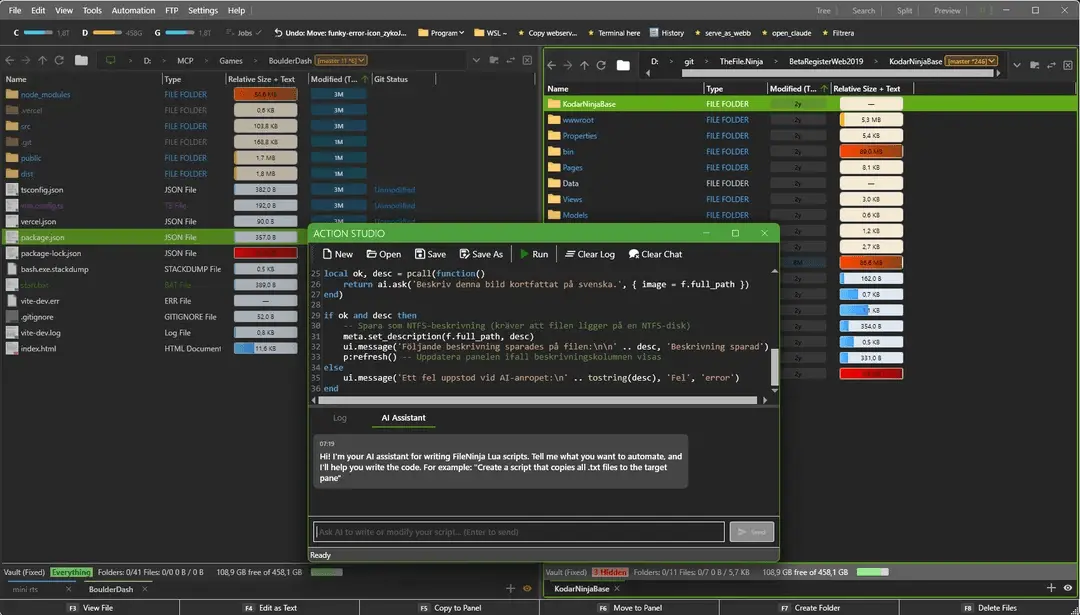The height and width of the screenshot is (615, 1080).
Task: Click the white folder icon in right panel toolbar
Action: 623,65
